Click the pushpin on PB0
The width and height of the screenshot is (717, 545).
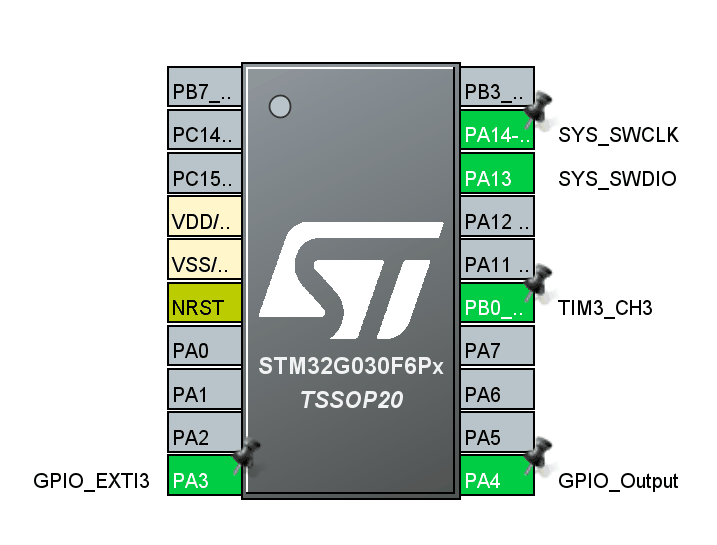[537, 283]
